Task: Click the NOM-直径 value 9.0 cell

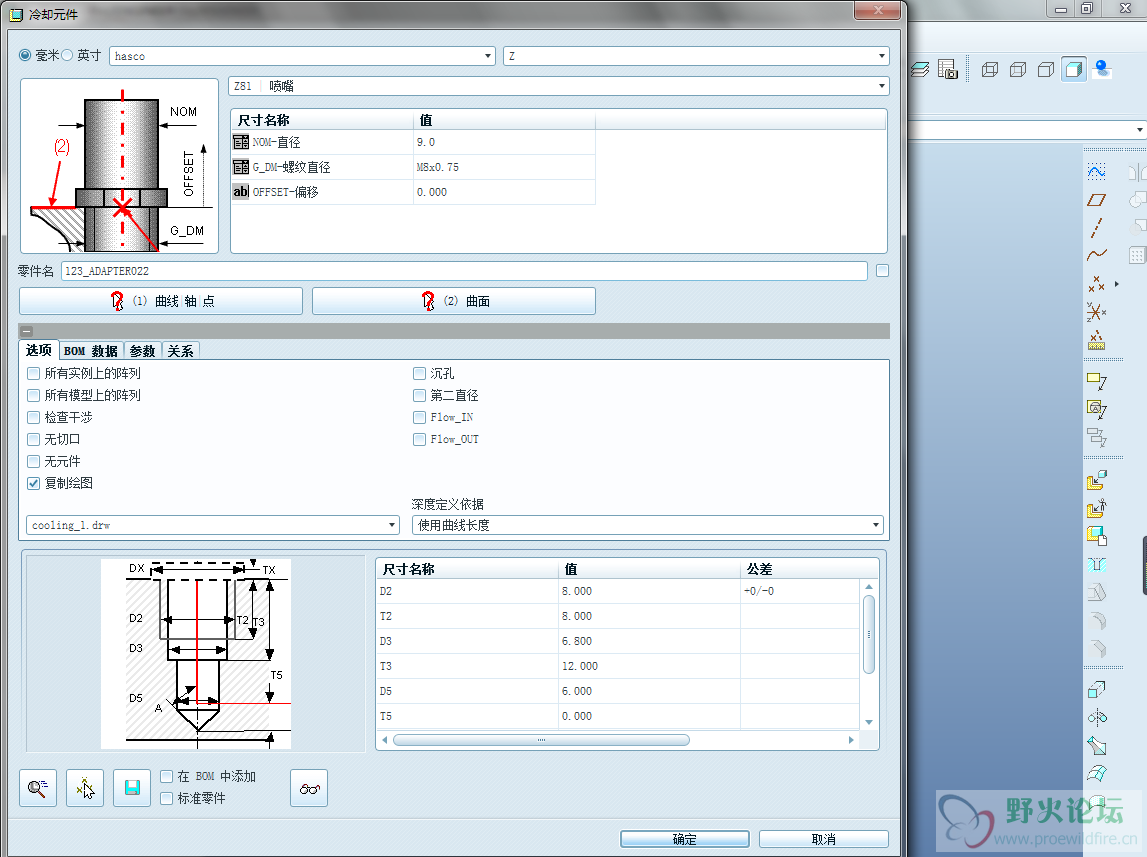Action: click(x=504, y=143)
